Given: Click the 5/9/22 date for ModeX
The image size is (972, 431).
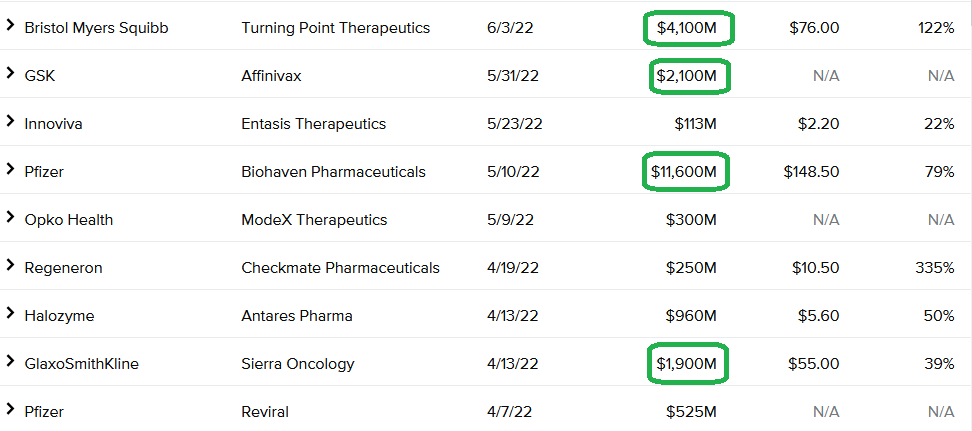Looking at the screenshot, I should click(x=510, y=220).
